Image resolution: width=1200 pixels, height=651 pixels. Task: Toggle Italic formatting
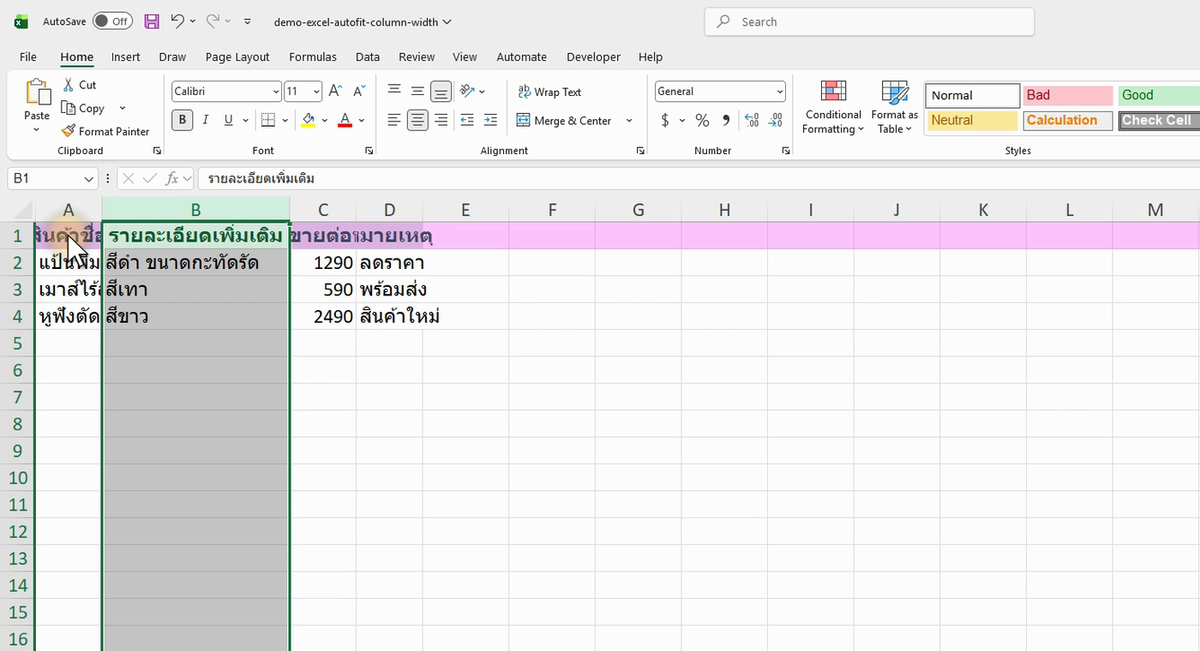(205, 120)
